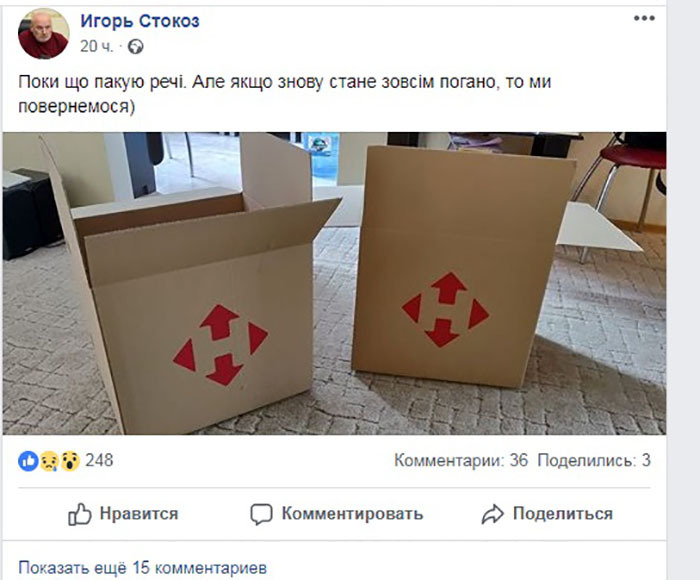Image resolution: width=700 pixels, height=580 pixels.
Task: Click the sad crying reaction emoji
Action: pyautogui.click(x=49, y=461)
